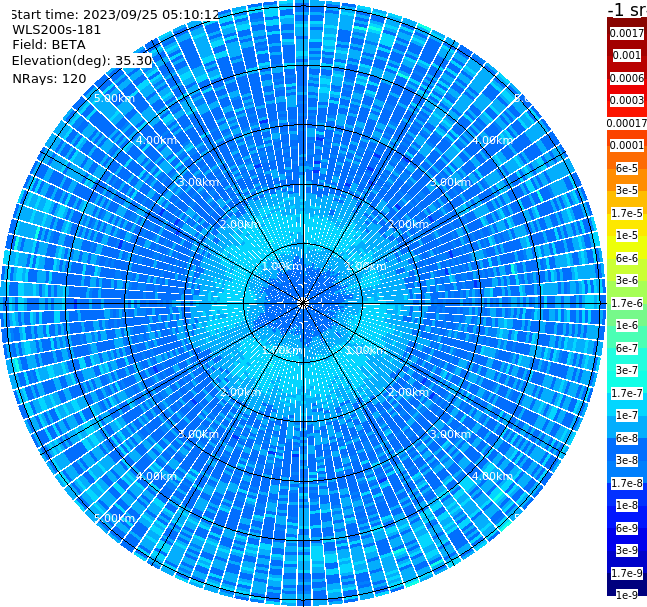647x607 pixels.
Task: Click the 5.00km label in lower-left quadrant
Action: tap(114, 518)
